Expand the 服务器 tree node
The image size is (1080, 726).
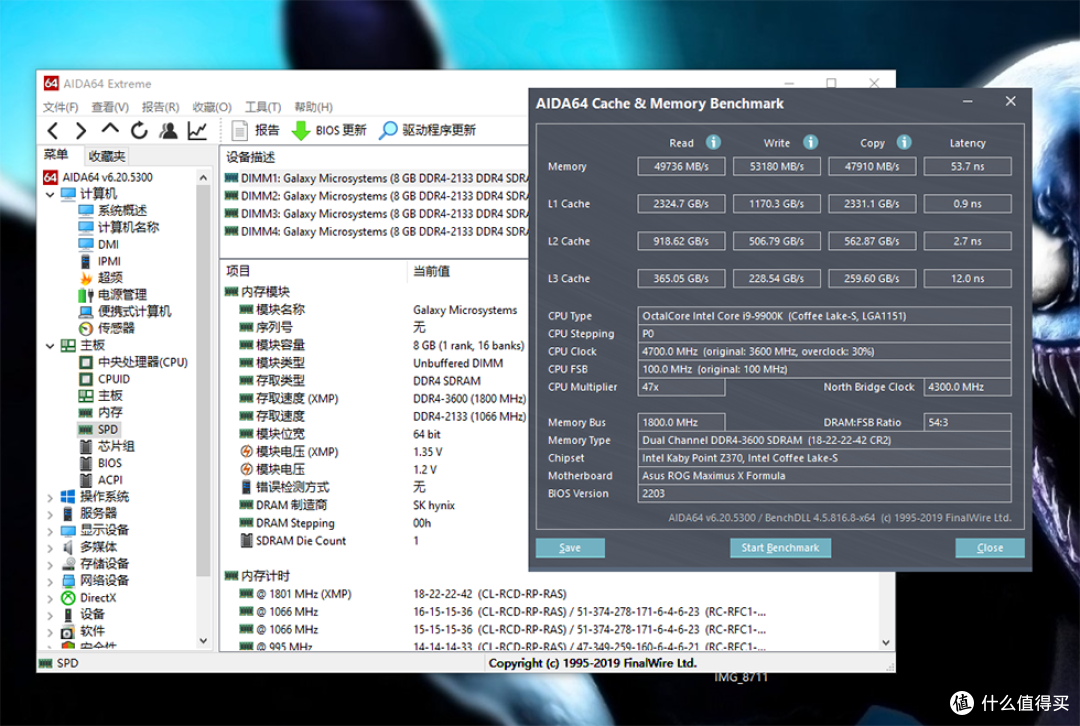[50, 514]
